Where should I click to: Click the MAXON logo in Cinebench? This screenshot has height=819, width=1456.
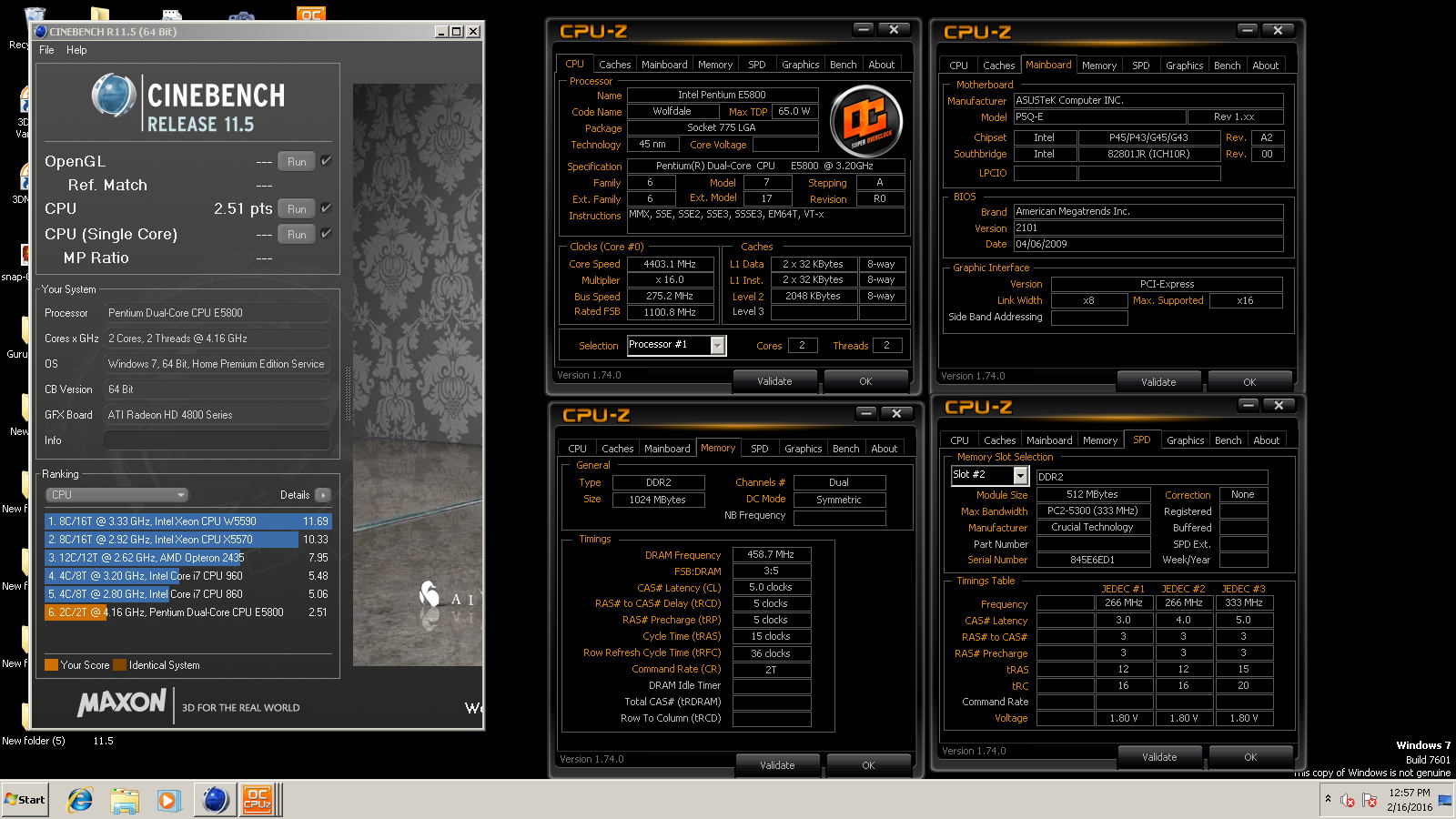pos(122,703)
